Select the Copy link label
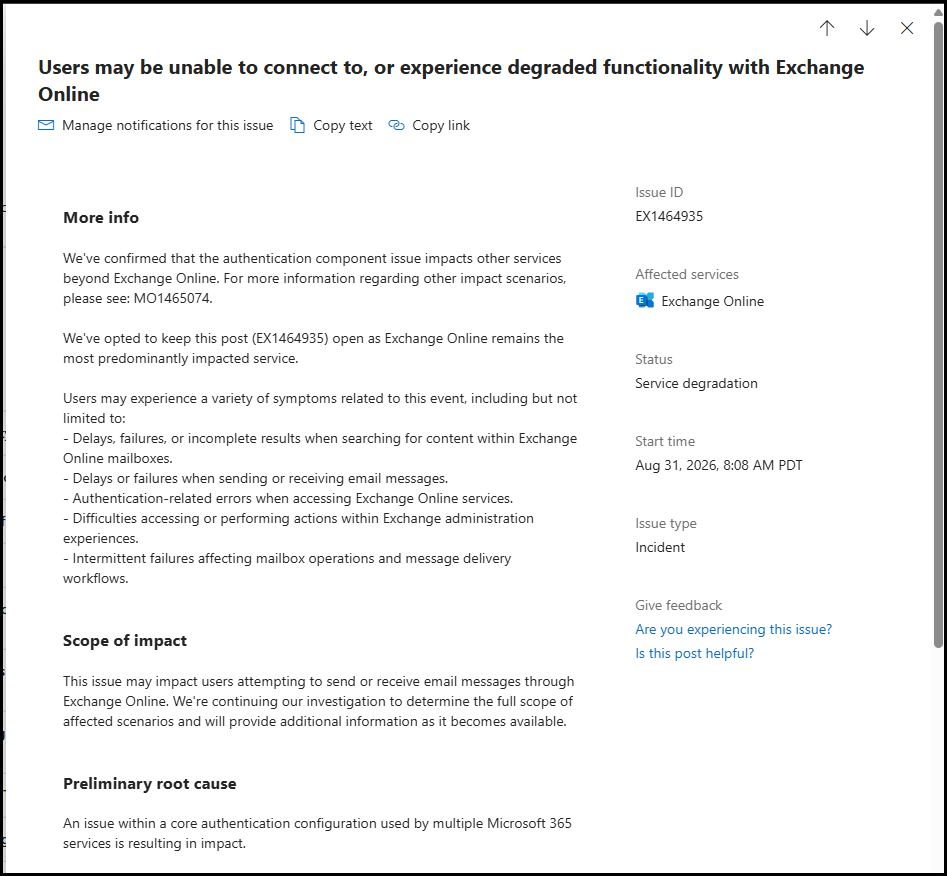Image resolution: width=947 pixels, height=876 pixels. pyautogui.click(x=441, y=125)
